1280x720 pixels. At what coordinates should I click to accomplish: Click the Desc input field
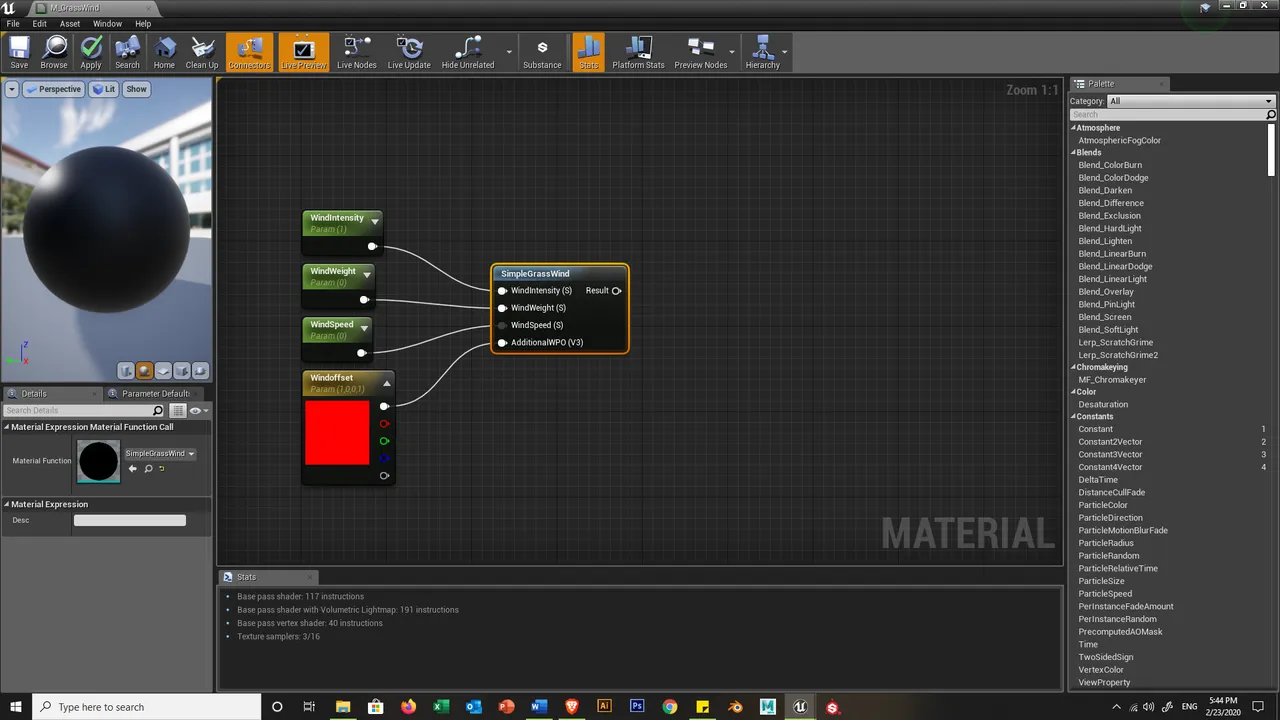tap(130, 520)
